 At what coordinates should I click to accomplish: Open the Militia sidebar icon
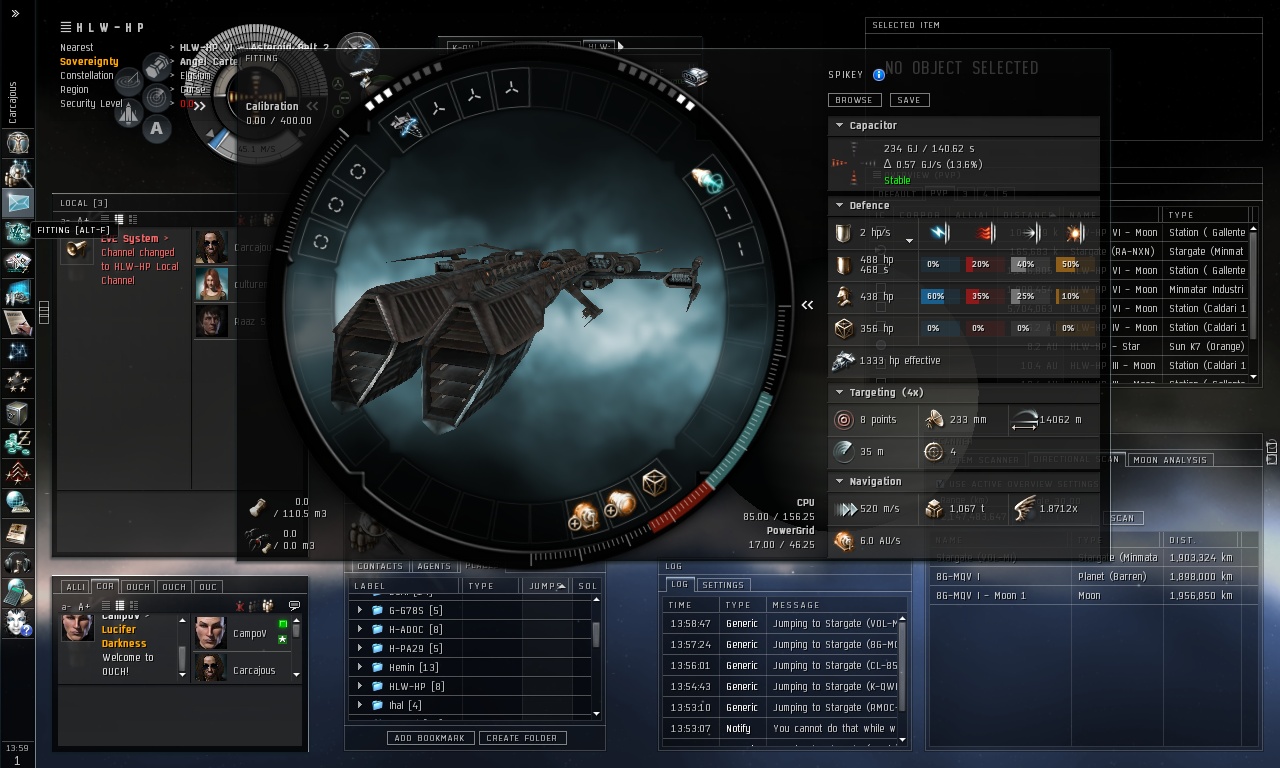click(x=18, y=473)
